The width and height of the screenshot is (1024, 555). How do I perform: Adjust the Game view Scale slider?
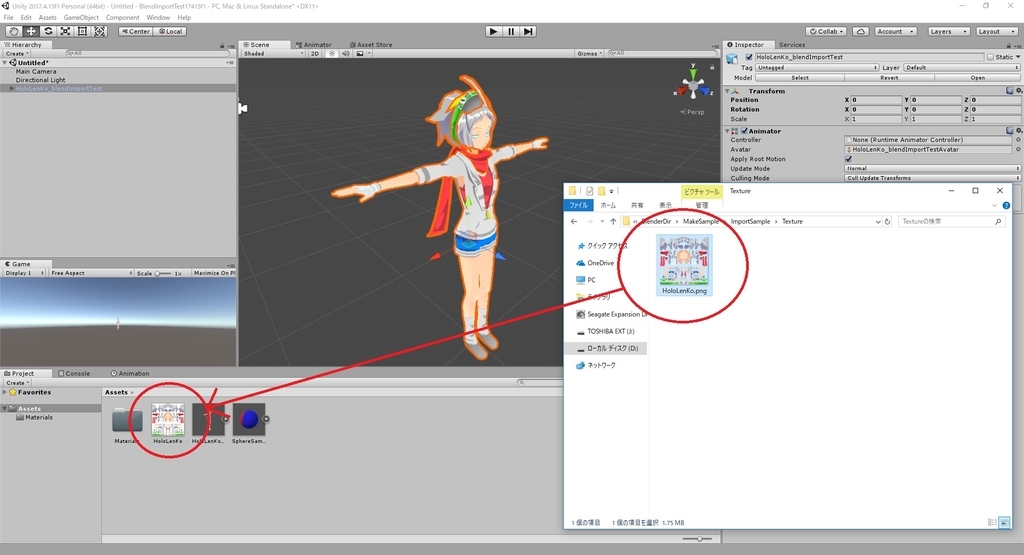163,274
